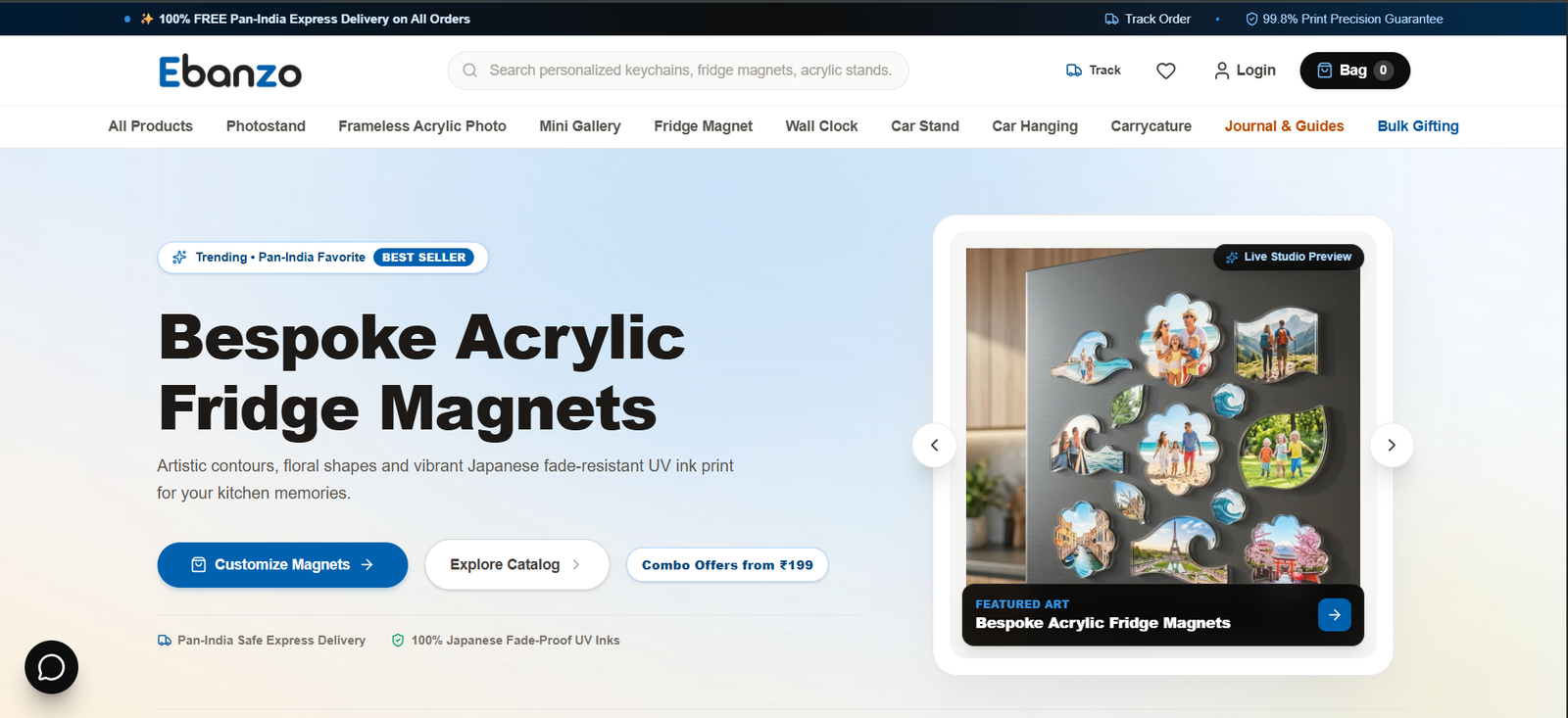The width and height of the screenshot is (1568, 718).
Task: Click the Ebanzo logo
Action: click(230, 72)
